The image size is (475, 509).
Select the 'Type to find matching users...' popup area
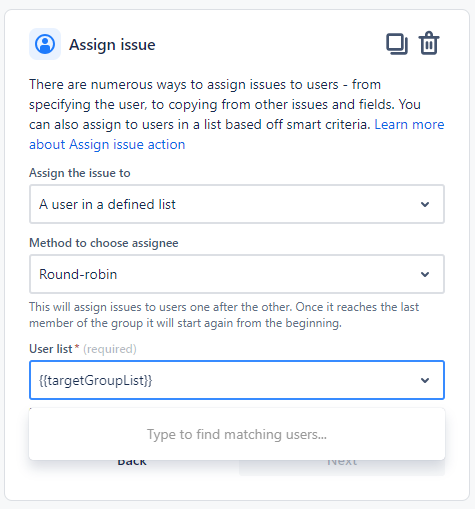237,434
